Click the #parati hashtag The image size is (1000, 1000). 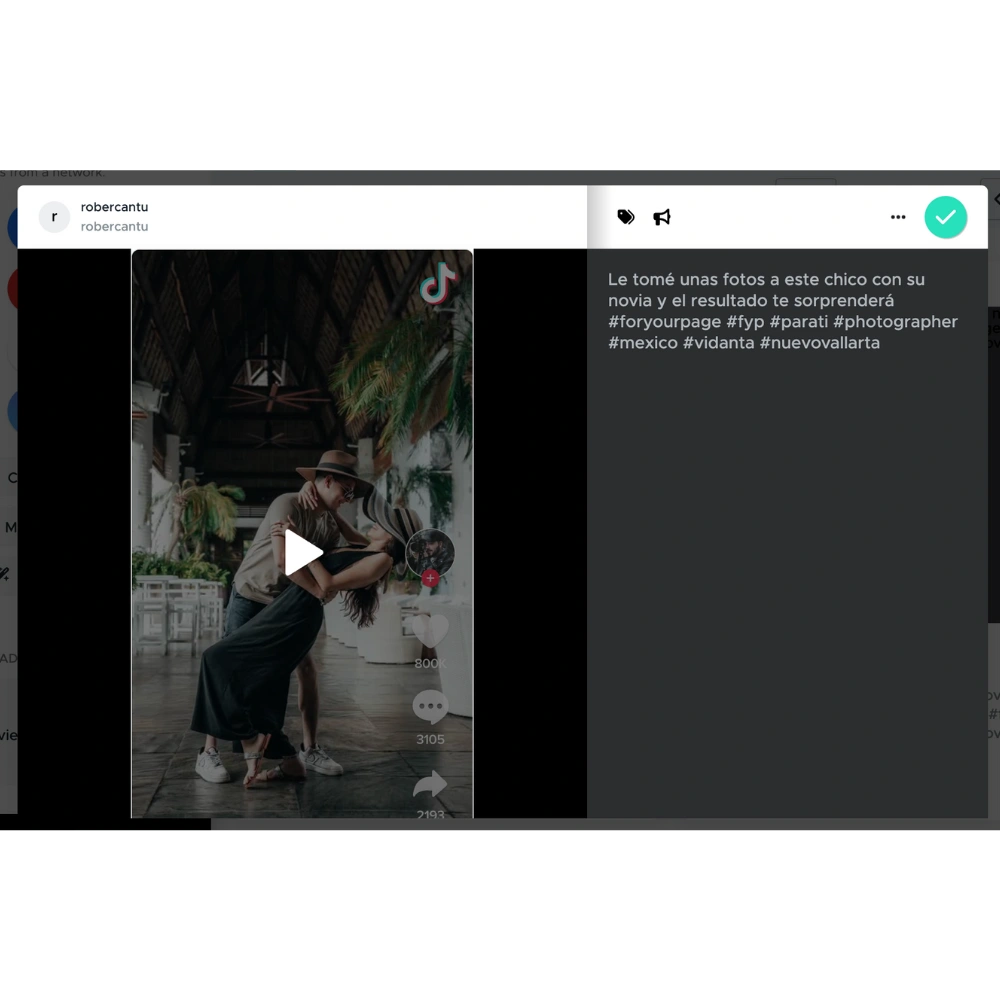click(x=799, y=321)
